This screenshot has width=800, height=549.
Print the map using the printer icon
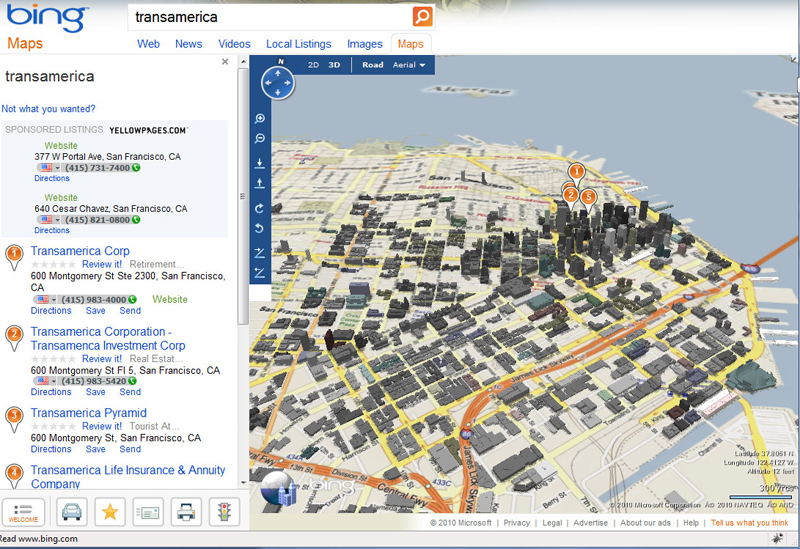[x=186, y=512]
